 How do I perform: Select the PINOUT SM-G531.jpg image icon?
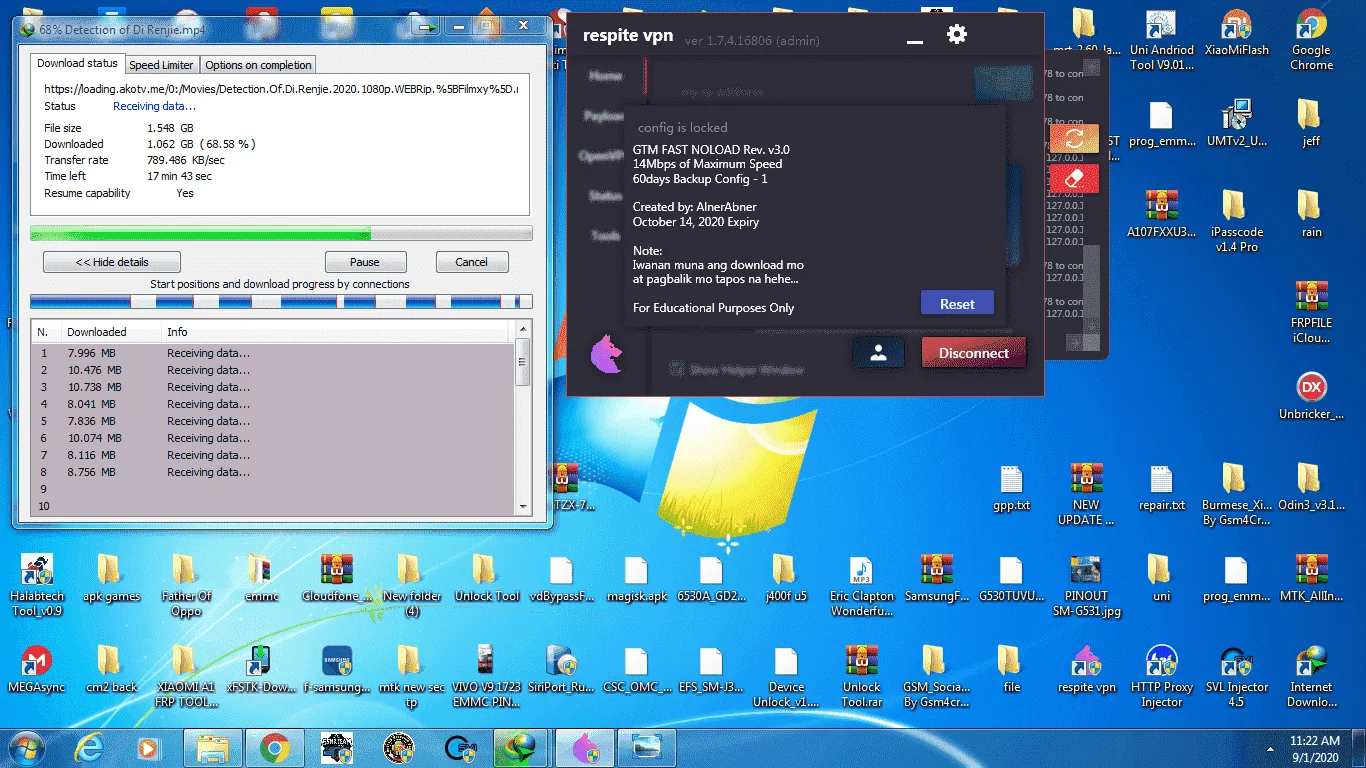pyautogui.click(x=1086, y=586)
